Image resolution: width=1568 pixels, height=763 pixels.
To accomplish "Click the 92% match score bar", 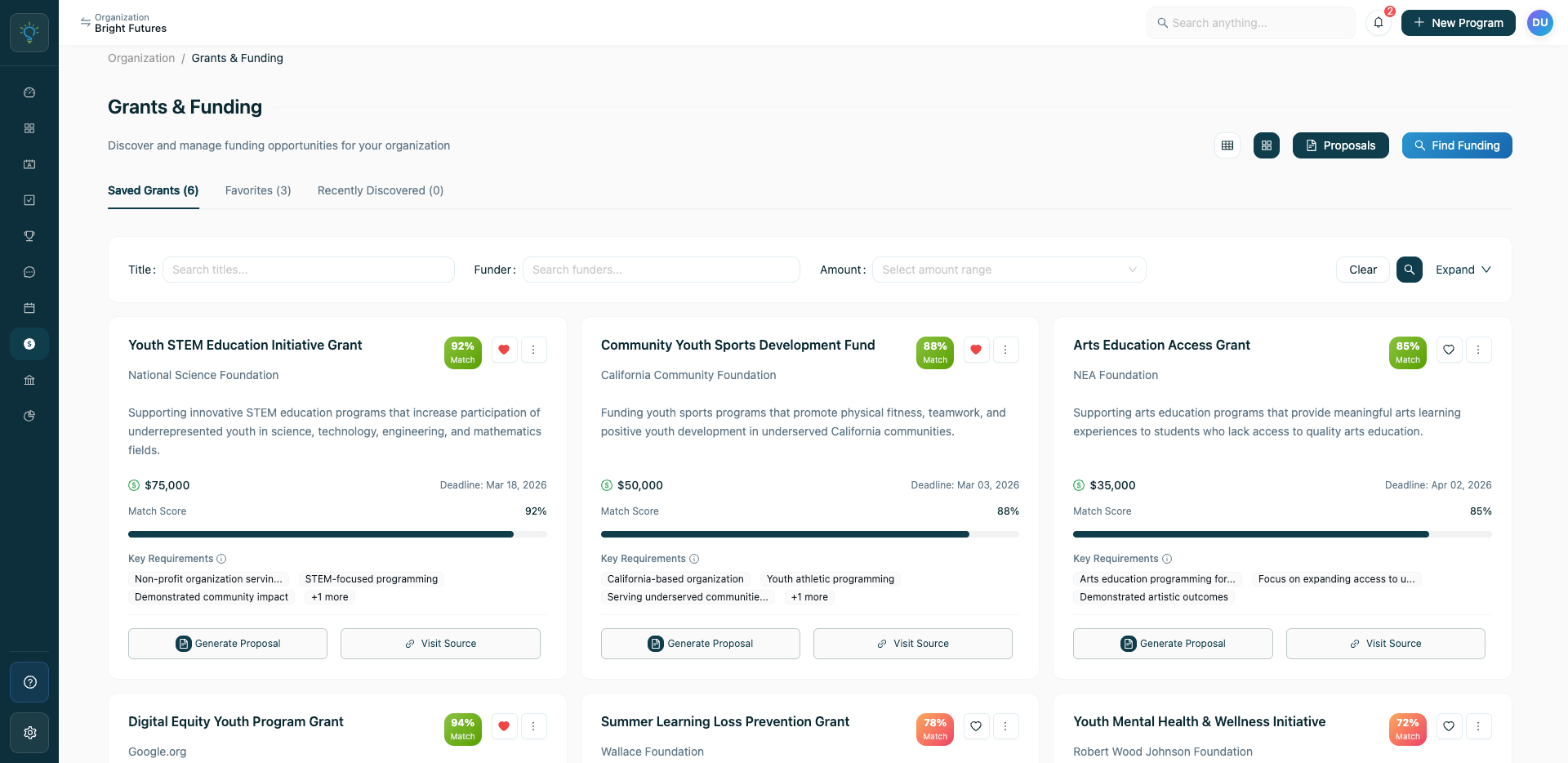I will tap(337, 534).
